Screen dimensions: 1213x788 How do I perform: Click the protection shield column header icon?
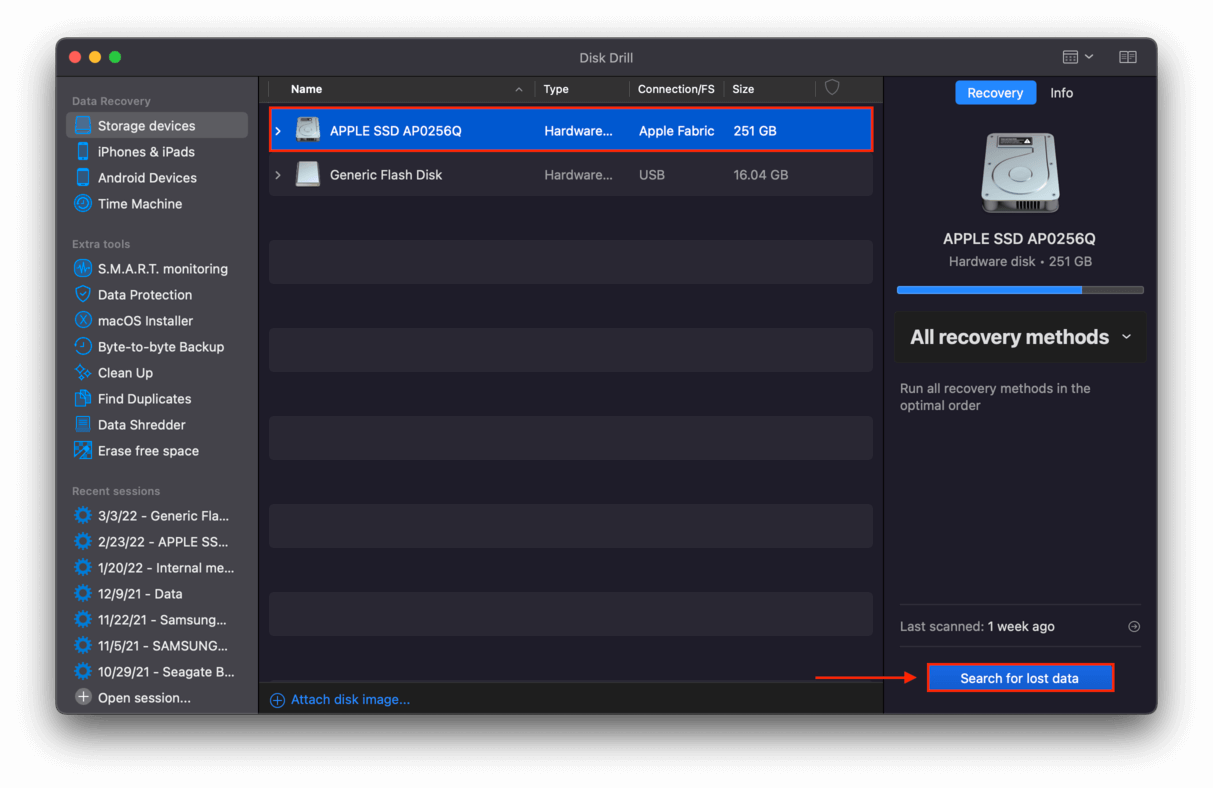832,88
